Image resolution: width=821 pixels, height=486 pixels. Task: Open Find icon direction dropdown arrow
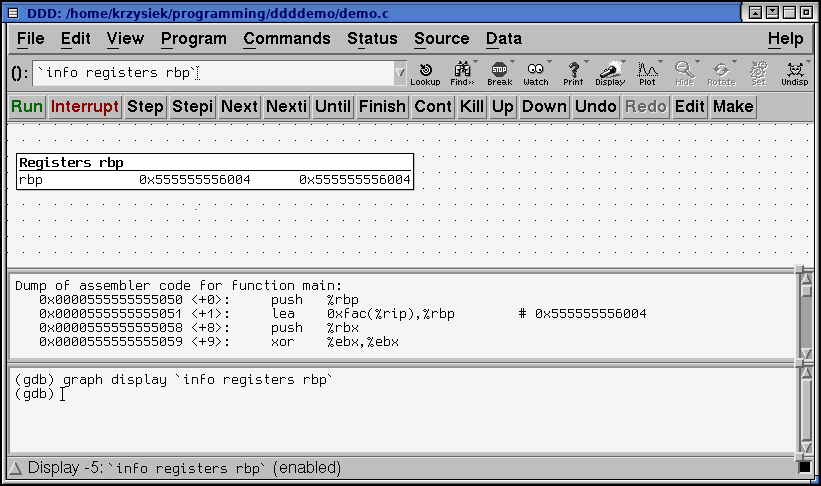[475, 62]
